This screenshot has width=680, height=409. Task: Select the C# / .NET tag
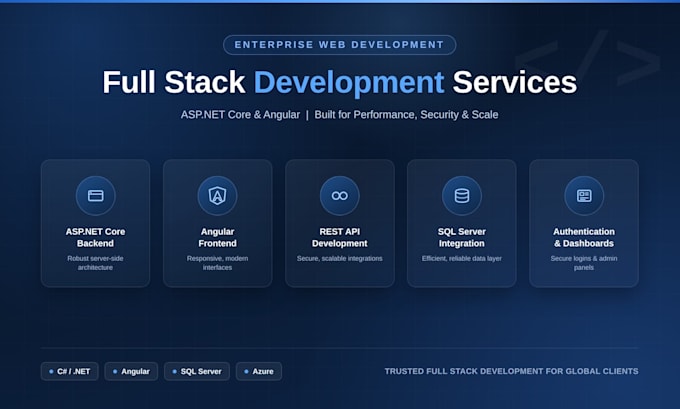pyautogui.click(x=69, y=371)
